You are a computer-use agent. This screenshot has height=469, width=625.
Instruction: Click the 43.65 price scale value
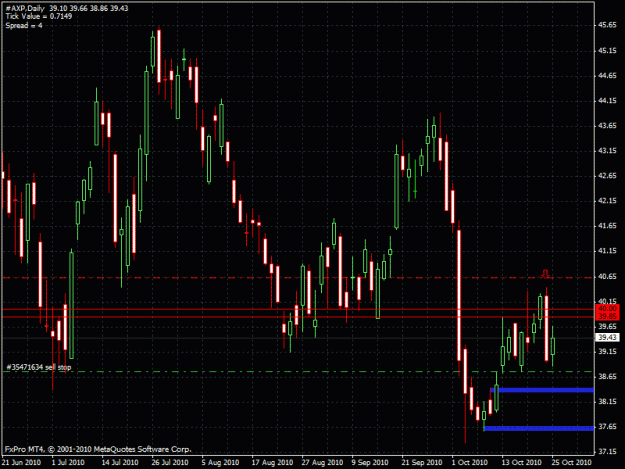pyautogui.click(x=607, y=126)
